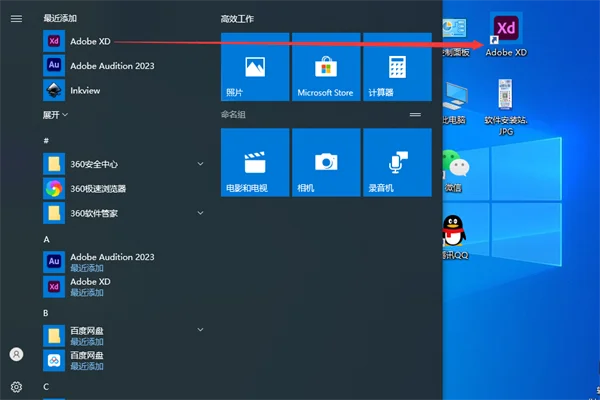Click the 最近添加 section heading
Screen dimensions: 600x400
[x=60, y=18]
